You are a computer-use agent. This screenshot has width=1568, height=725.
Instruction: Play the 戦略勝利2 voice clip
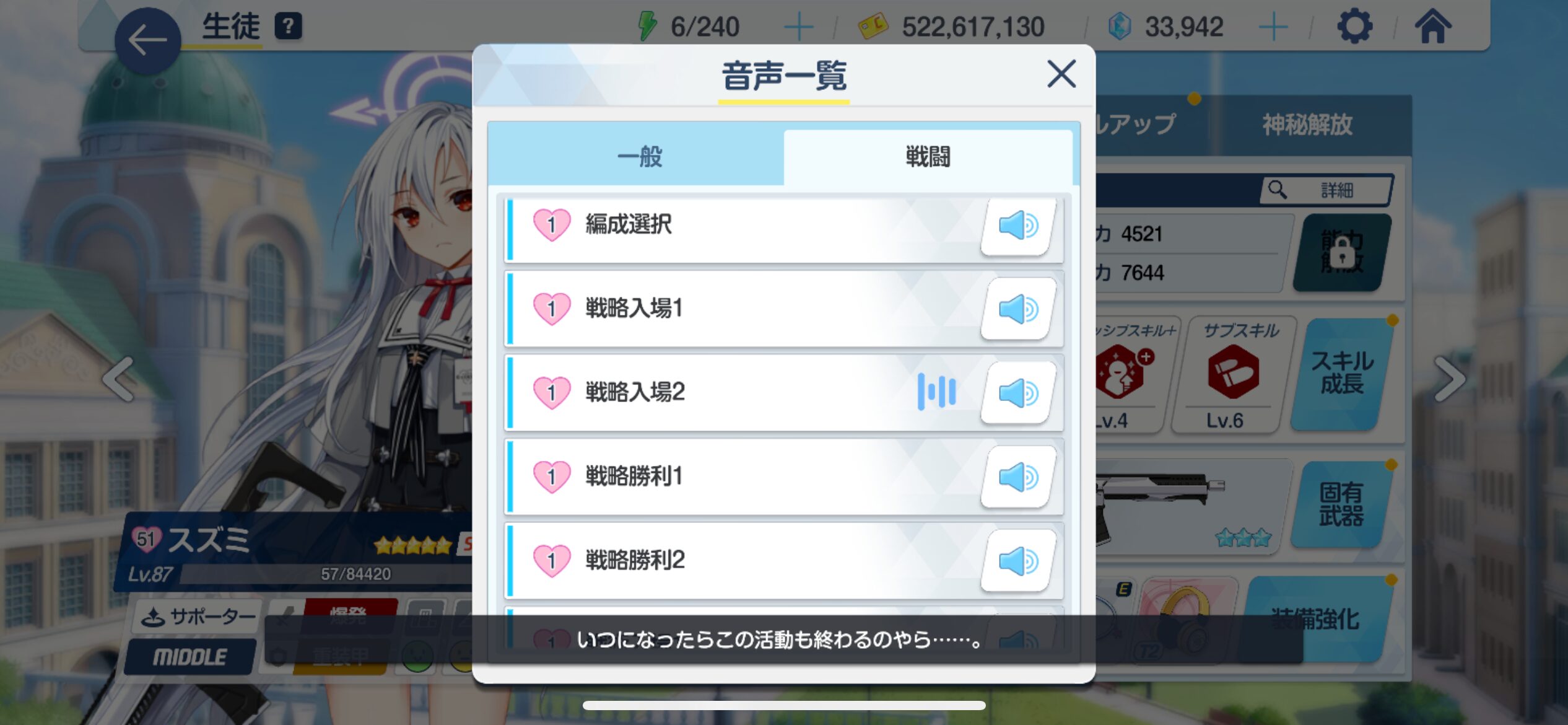point(1018,561)
